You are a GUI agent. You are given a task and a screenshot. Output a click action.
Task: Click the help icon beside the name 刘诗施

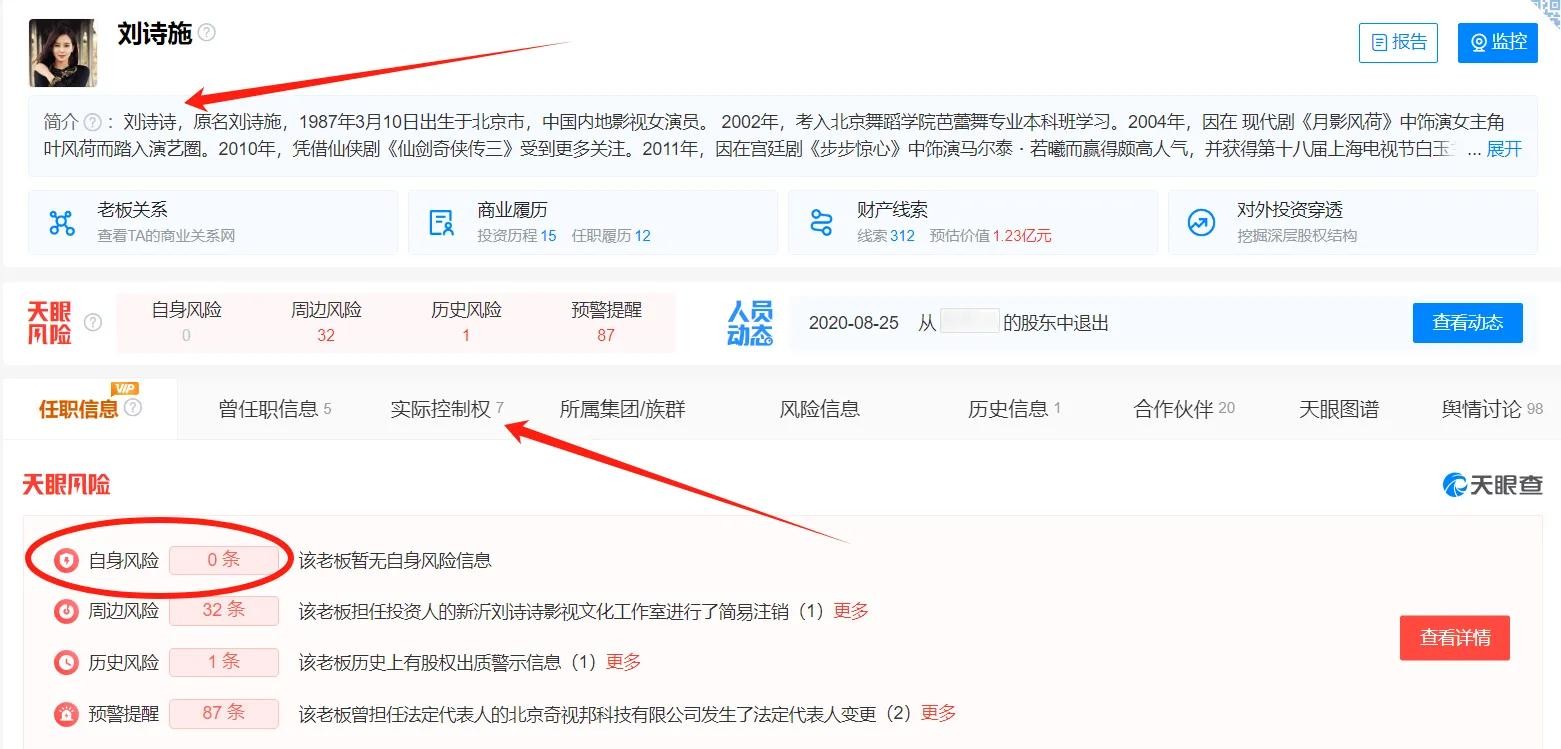(207, 33)
